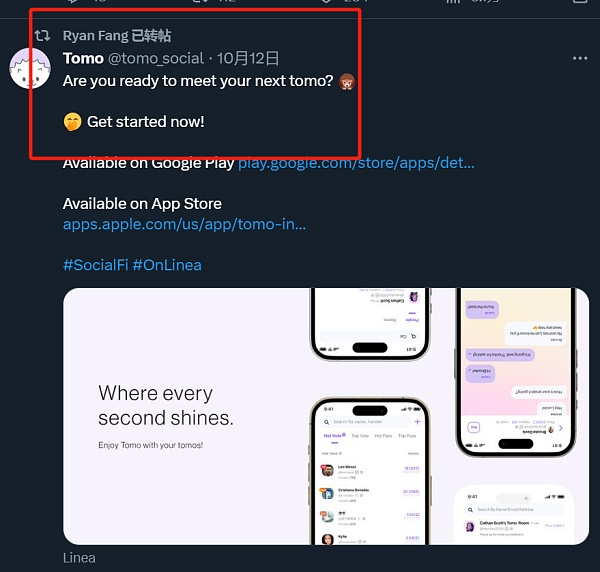The width and height of the screenshot is (600, 572).
Task: Click the Linea label below the image
Action: pyautogui.click(x=79, y=558)
